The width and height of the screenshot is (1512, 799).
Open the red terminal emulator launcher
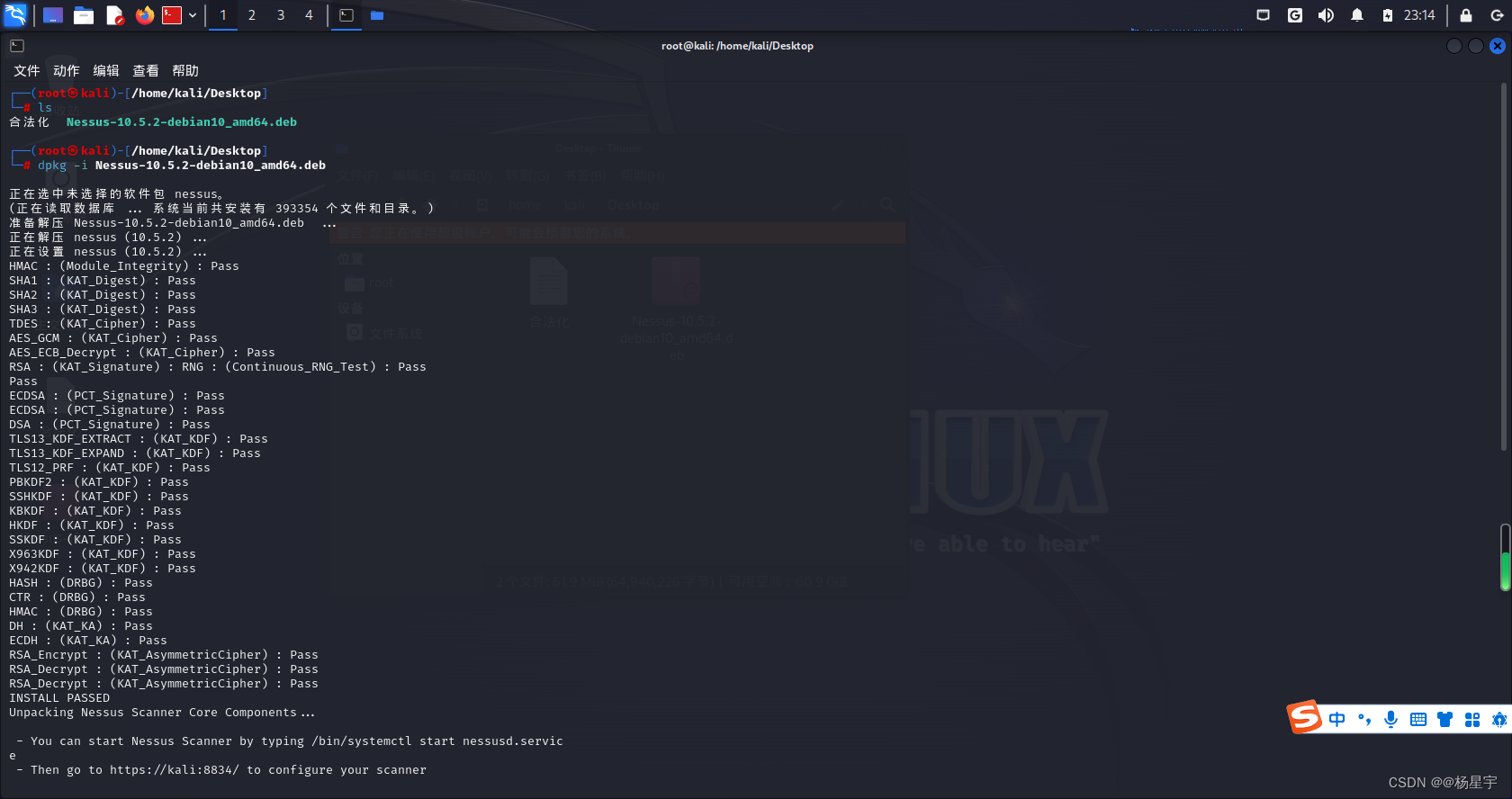click(172, 15)
